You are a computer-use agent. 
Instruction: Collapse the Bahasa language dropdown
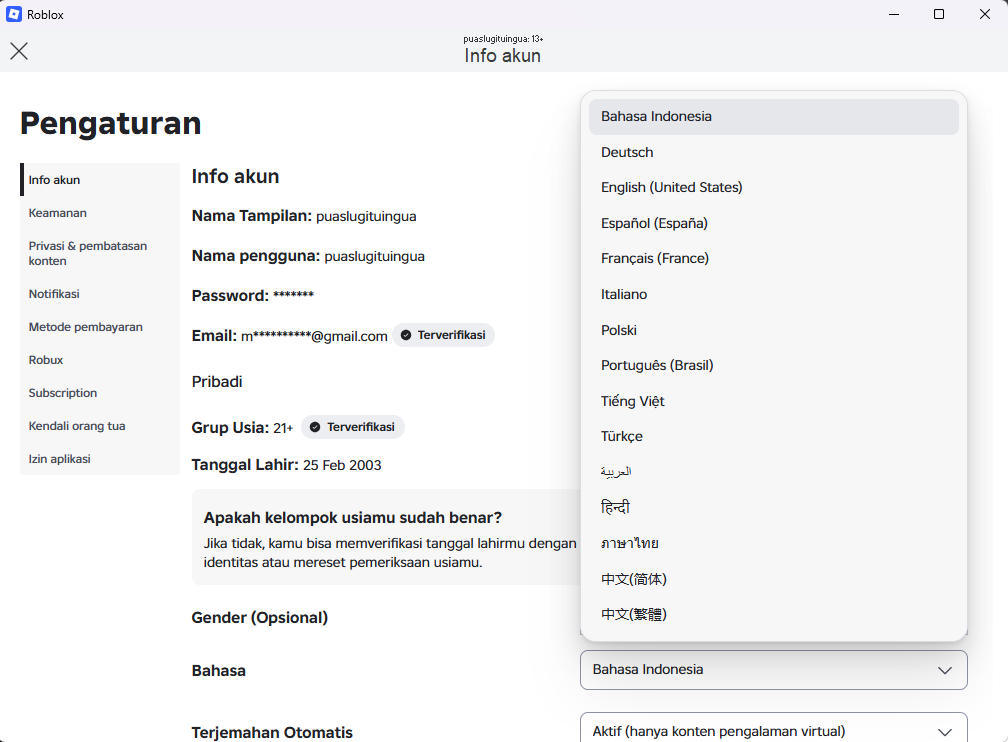coord(773,670)
